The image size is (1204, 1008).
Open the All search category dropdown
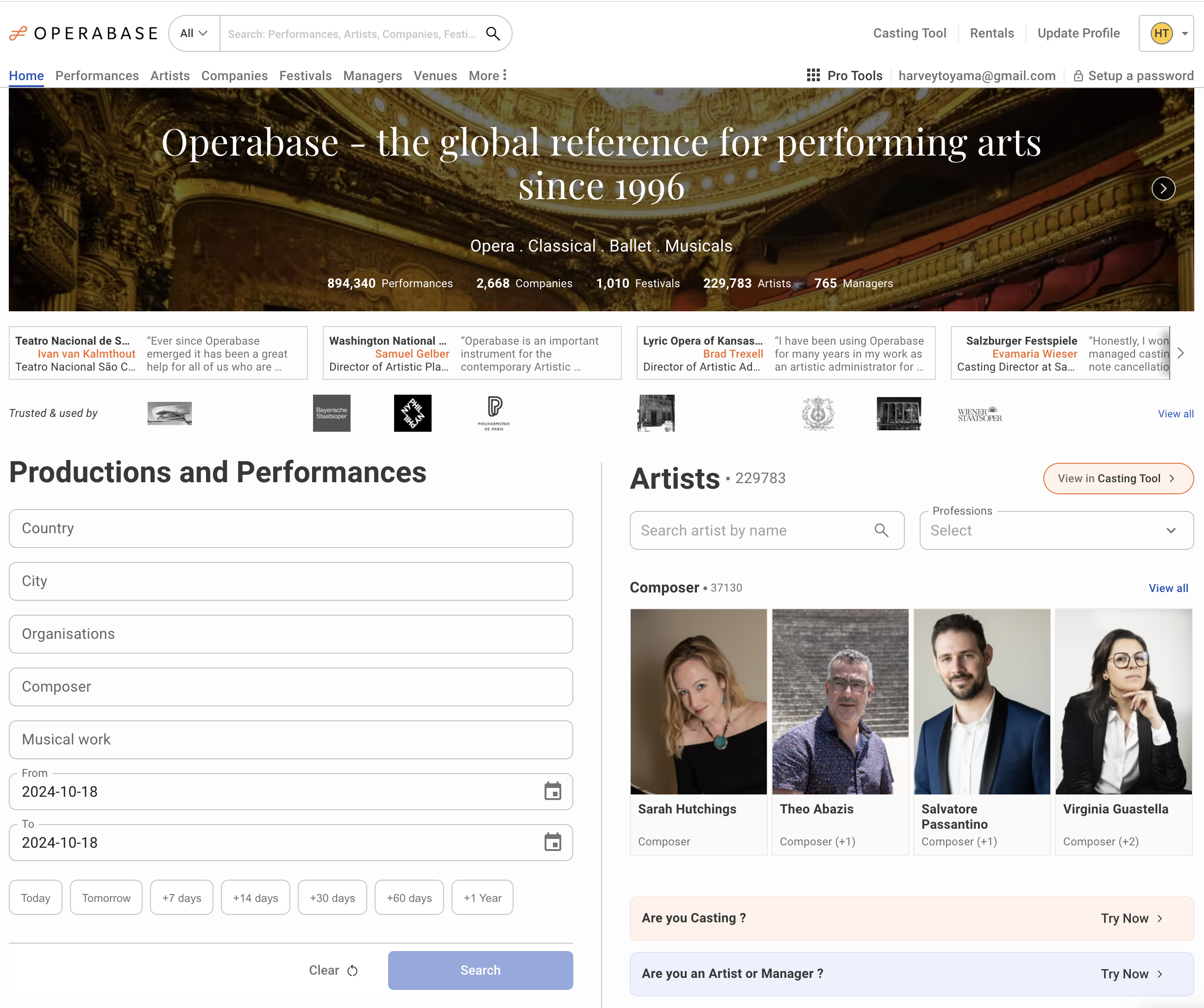click(x=194, y=34)
